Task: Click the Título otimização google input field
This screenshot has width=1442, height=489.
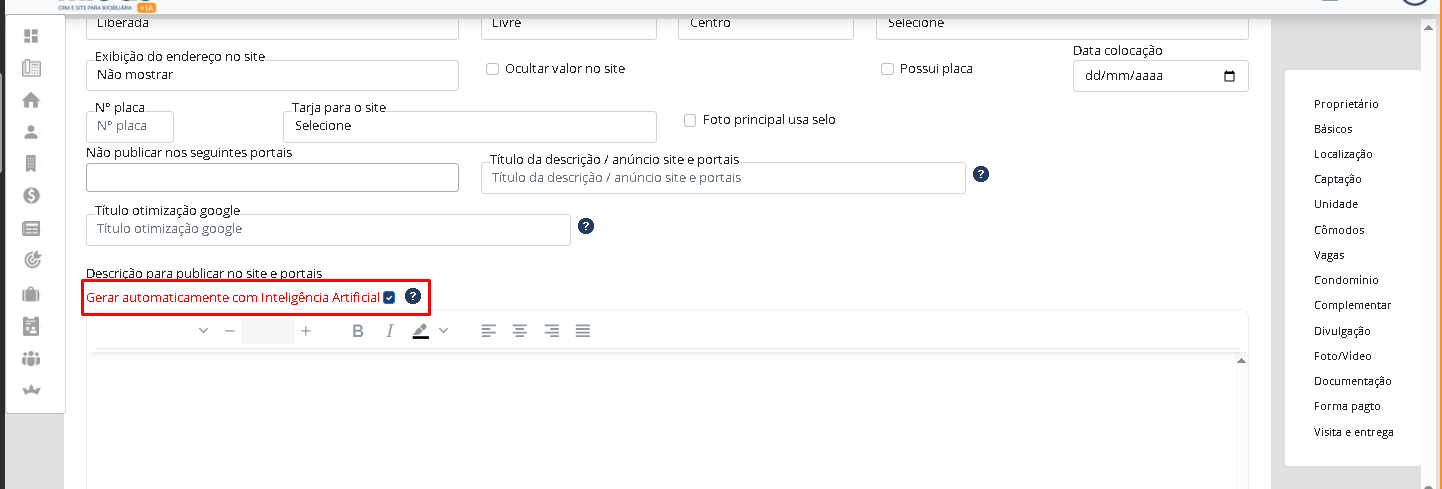Action: click(328, 230)
